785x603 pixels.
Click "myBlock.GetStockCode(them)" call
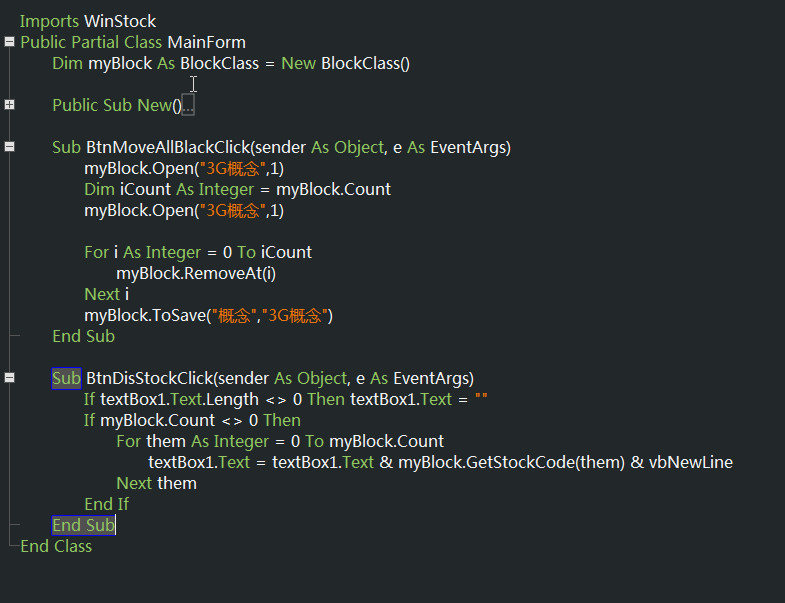tap(511, 463)
